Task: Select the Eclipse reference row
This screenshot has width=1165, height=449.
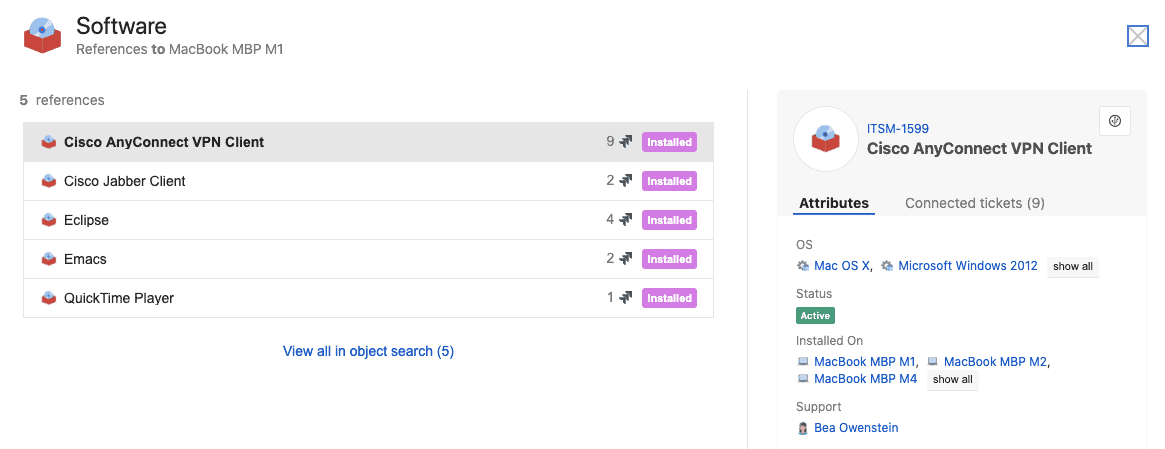Action: click(369, 220)
